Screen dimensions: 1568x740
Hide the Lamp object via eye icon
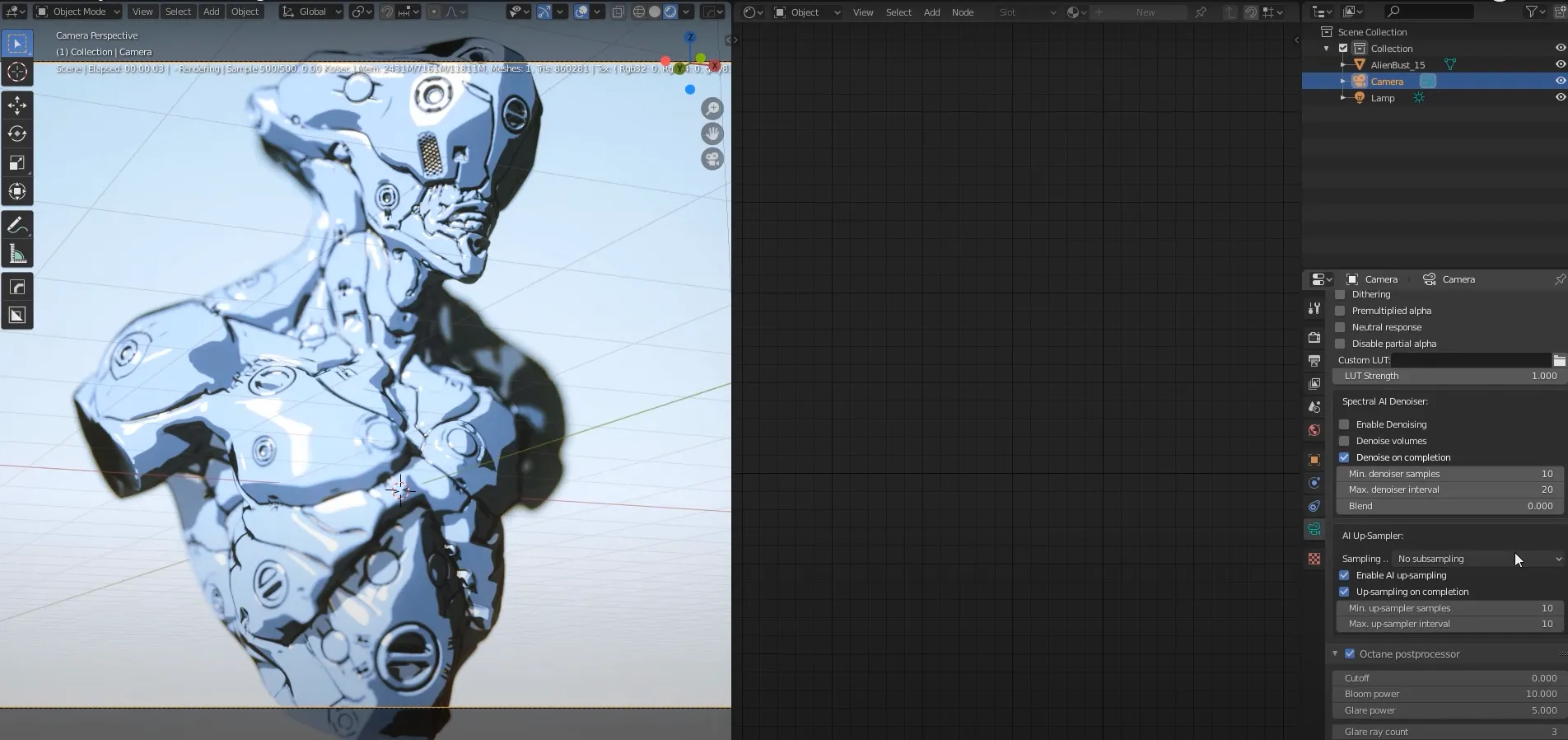coord(1560,98)
